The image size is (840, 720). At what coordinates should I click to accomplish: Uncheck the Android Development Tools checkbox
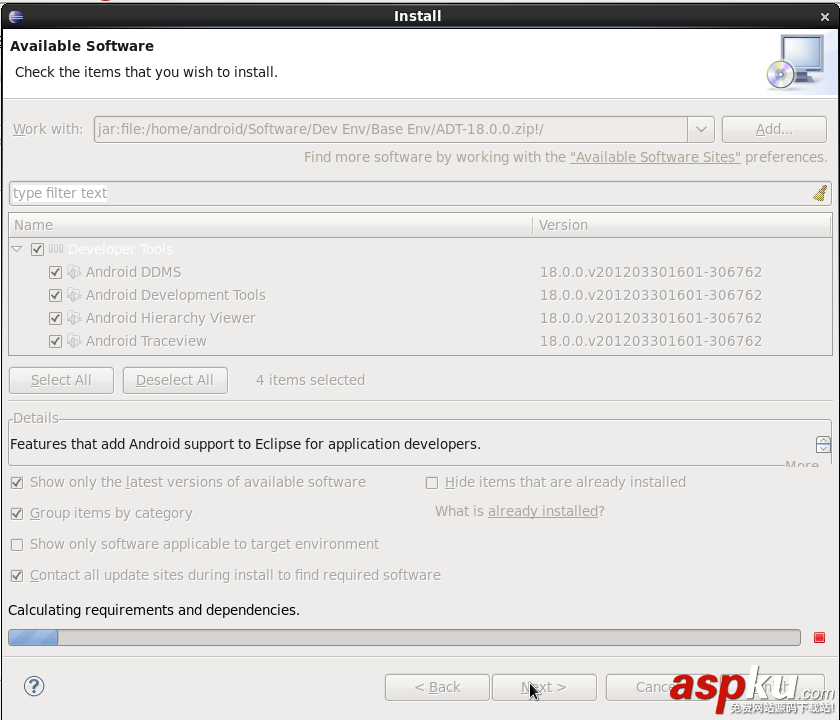55,295
